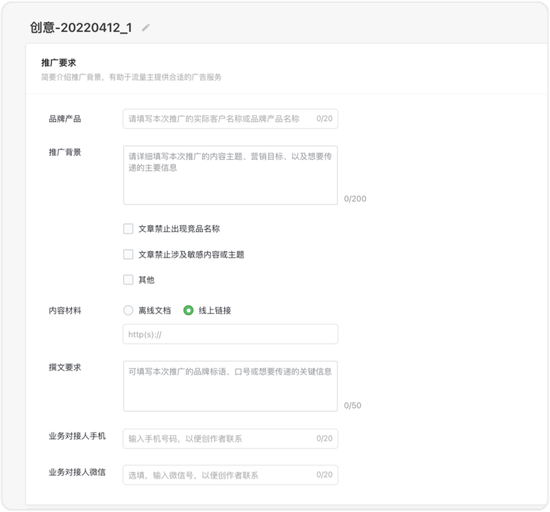Screen dimensions: 550x512
Task: Click into the 撰文要求 text area
Action: click(x=230, y=386)
